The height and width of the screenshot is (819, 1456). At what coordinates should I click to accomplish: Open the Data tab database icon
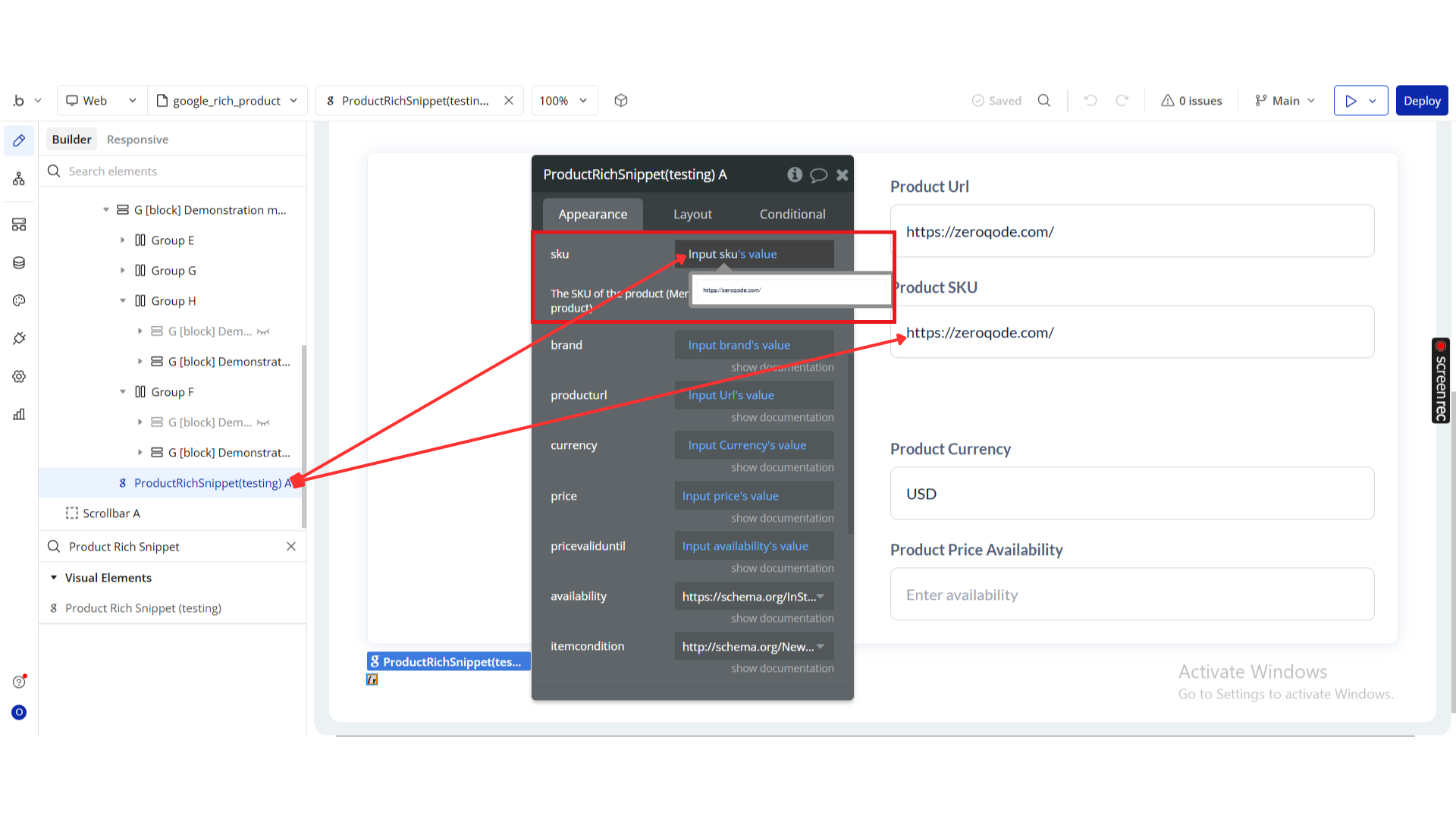click(19, 263)
